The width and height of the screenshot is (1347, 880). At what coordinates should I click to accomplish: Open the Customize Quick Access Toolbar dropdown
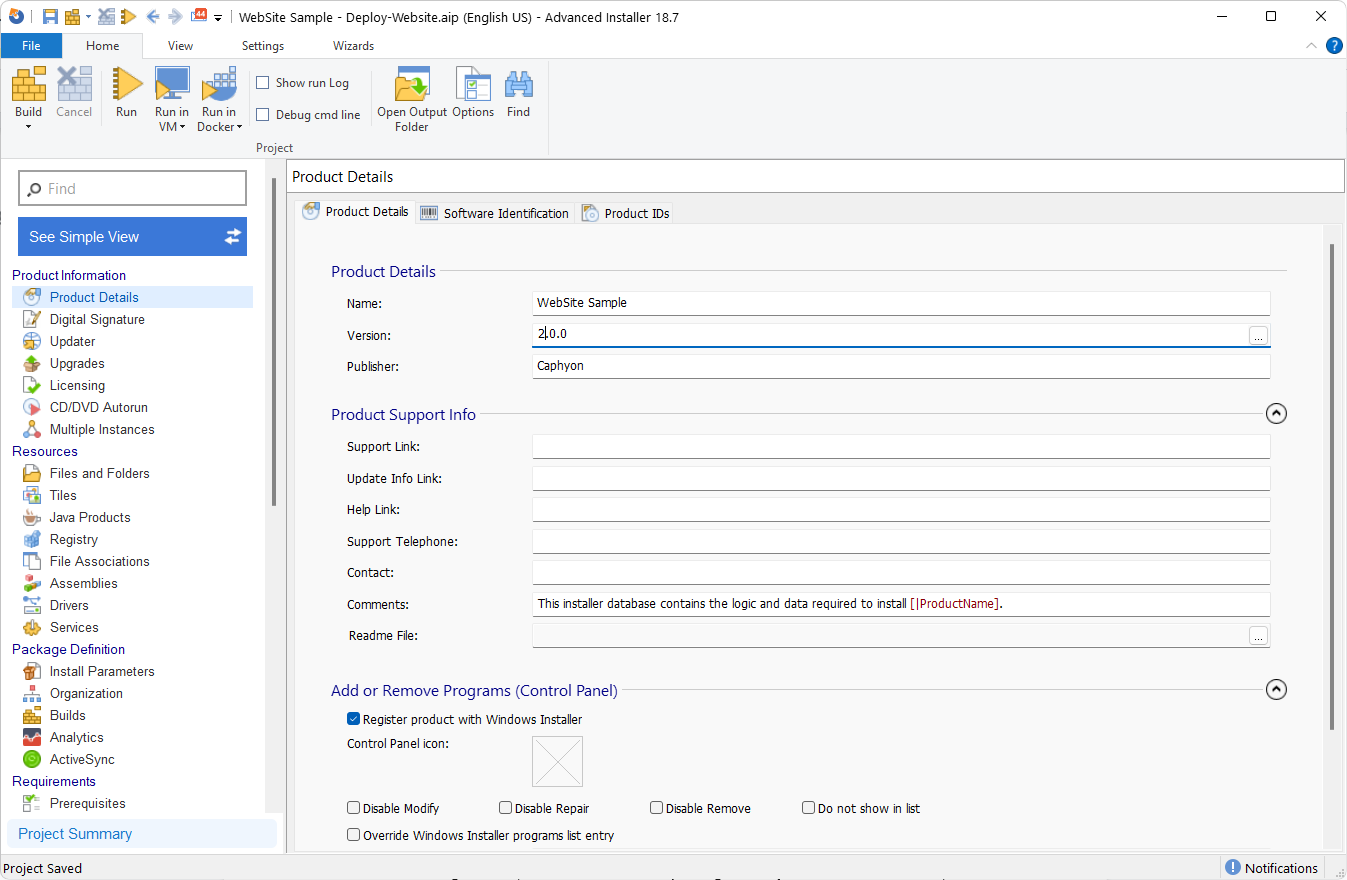tap(218, 18)
